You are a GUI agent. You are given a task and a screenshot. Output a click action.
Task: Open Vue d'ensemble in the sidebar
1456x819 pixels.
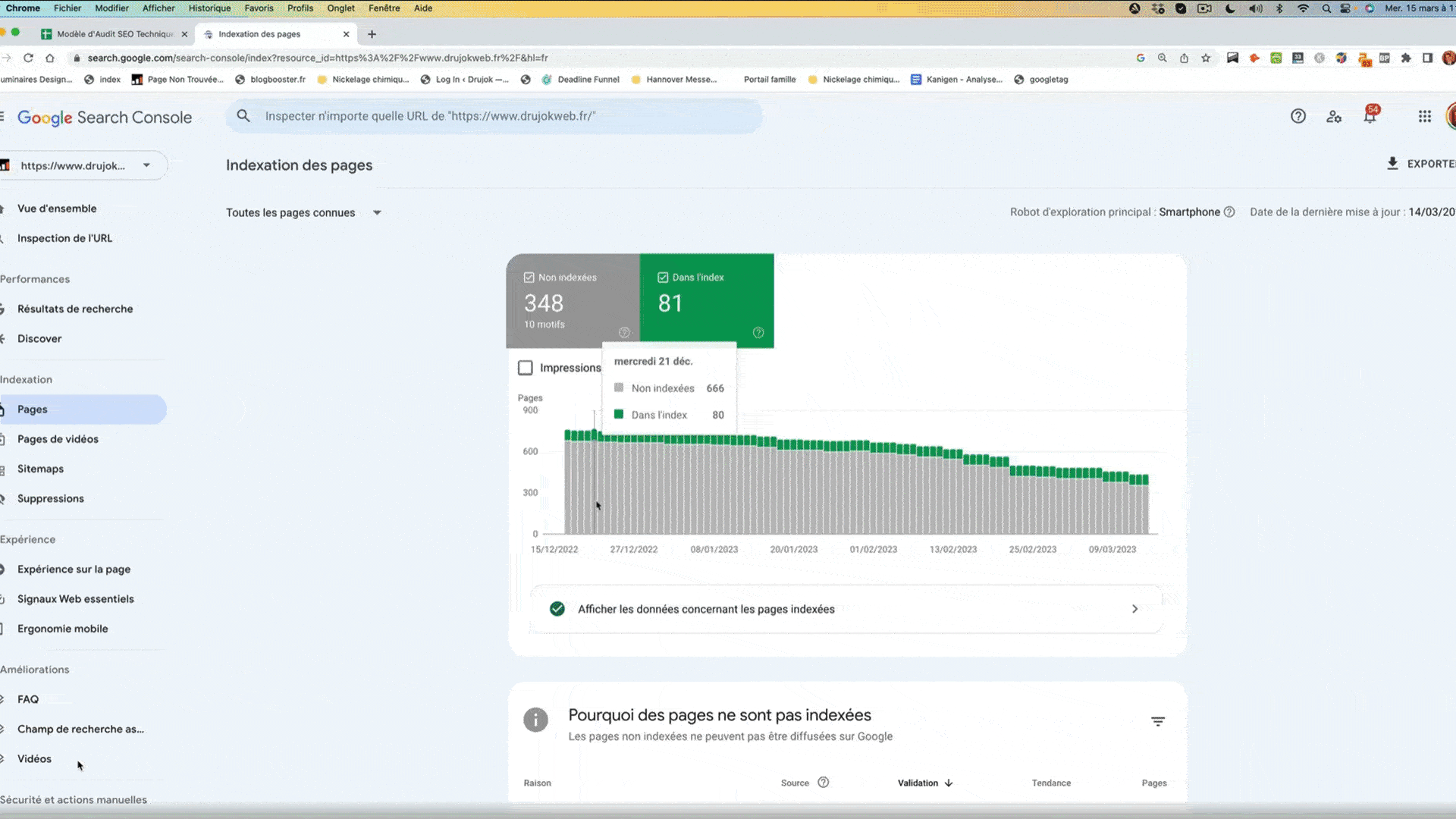[x=57, y=209]
